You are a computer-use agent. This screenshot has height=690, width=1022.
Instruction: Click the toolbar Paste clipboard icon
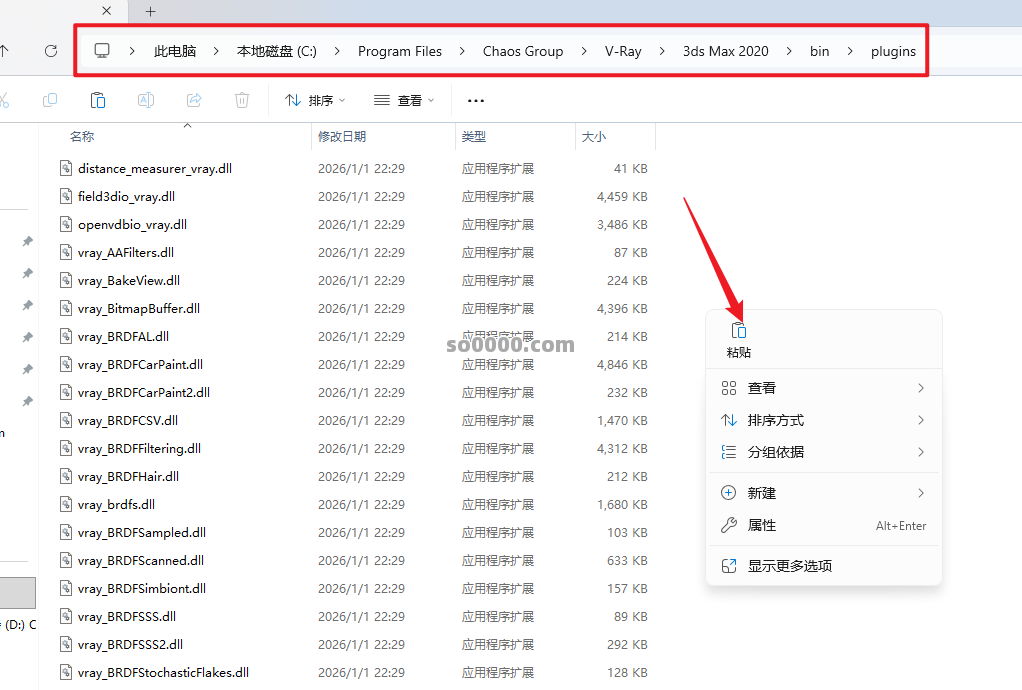click(x=98, y=100)
